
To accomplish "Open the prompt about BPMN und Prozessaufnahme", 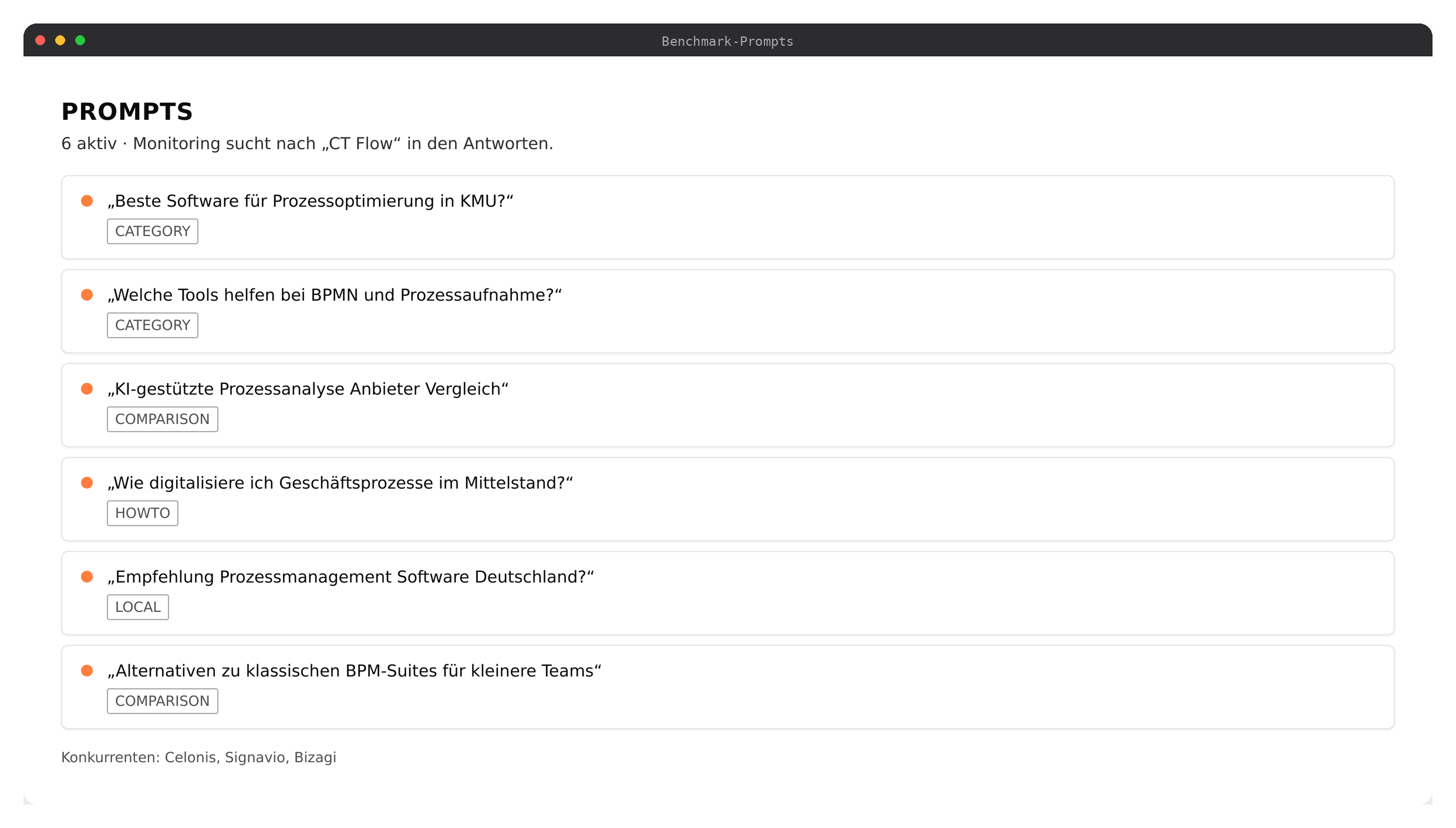I will pos(335,295).
